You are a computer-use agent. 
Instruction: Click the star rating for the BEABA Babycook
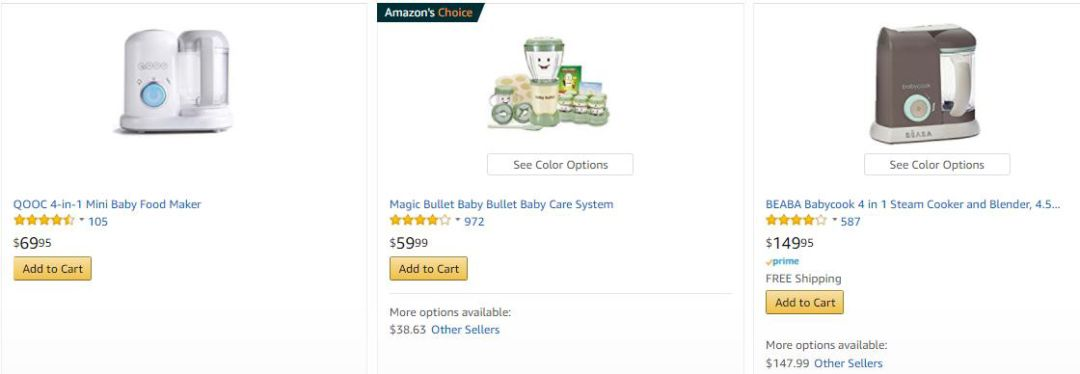[x=796, y=221]
